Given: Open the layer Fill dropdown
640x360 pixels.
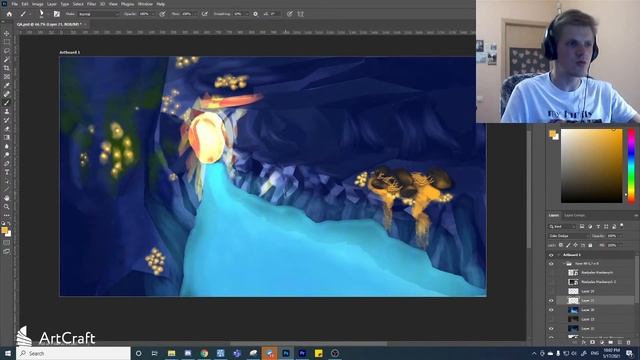Looking at the screenshot, I should coord(620,245).
